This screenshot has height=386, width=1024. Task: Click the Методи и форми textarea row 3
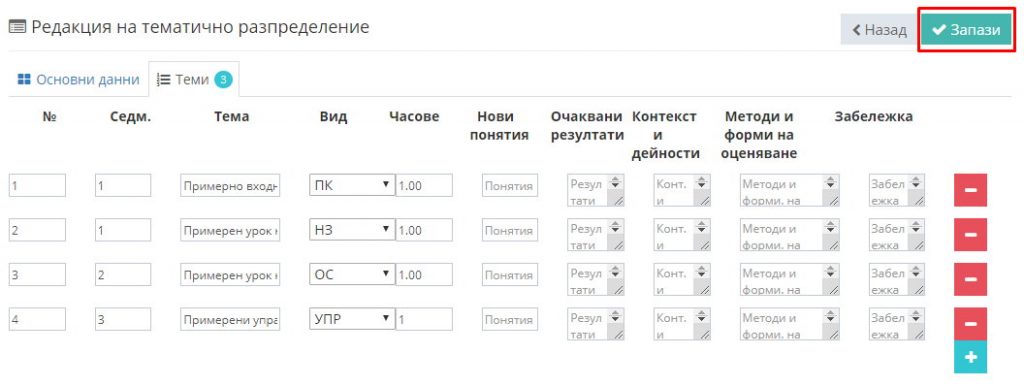pos(790,280)
